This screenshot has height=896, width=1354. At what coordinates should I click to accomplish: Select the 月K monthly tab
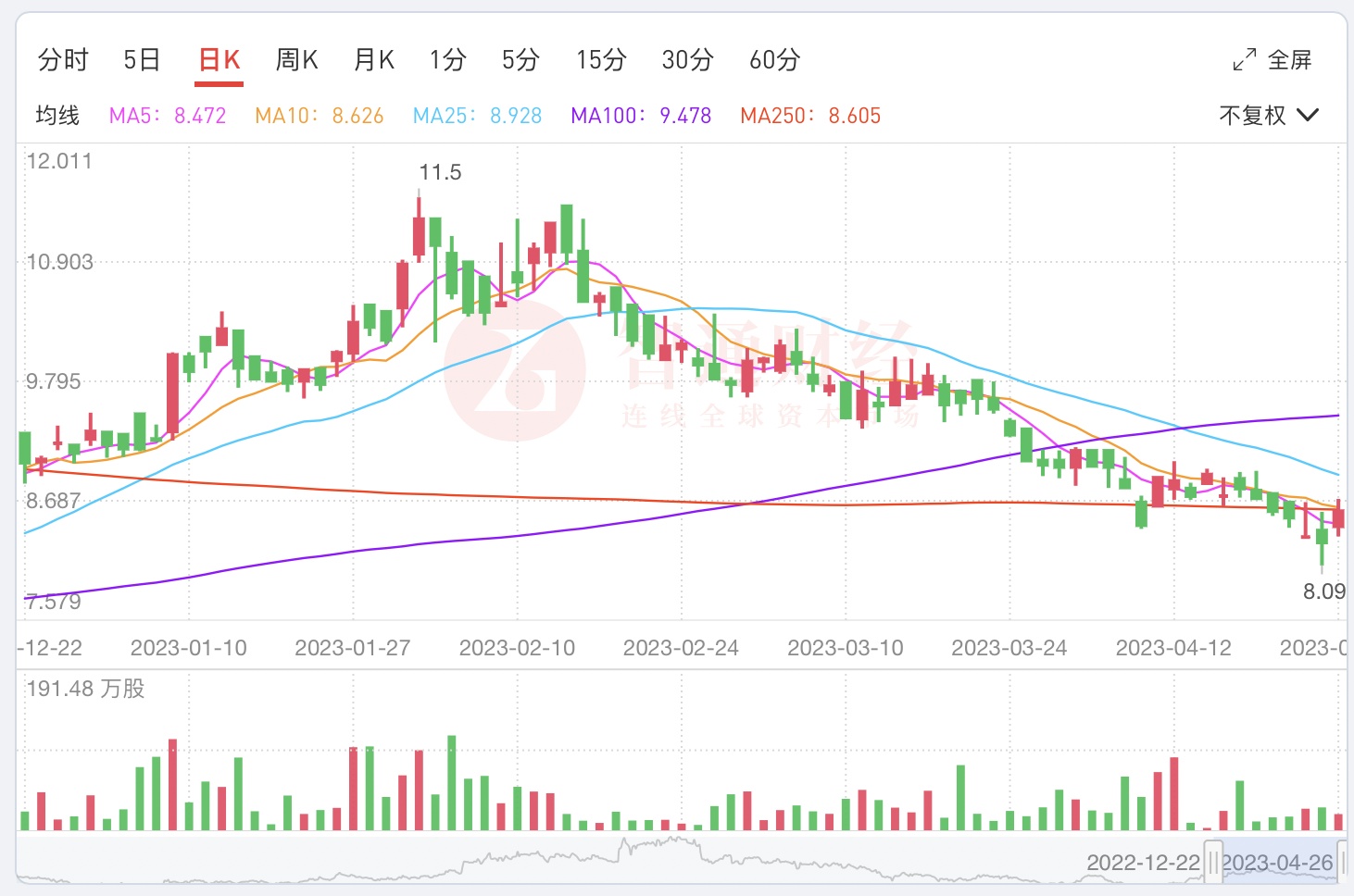pyautogui.click(x=374, y=60)
